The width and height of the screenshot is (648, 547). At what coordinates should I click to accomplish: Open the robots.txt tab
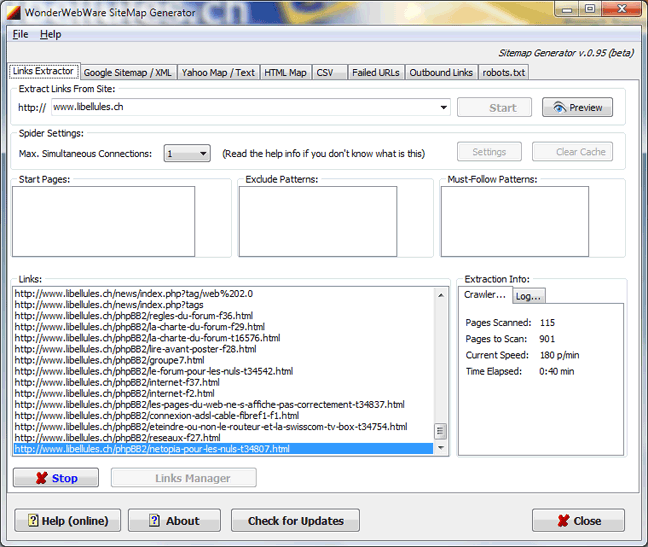503,72
